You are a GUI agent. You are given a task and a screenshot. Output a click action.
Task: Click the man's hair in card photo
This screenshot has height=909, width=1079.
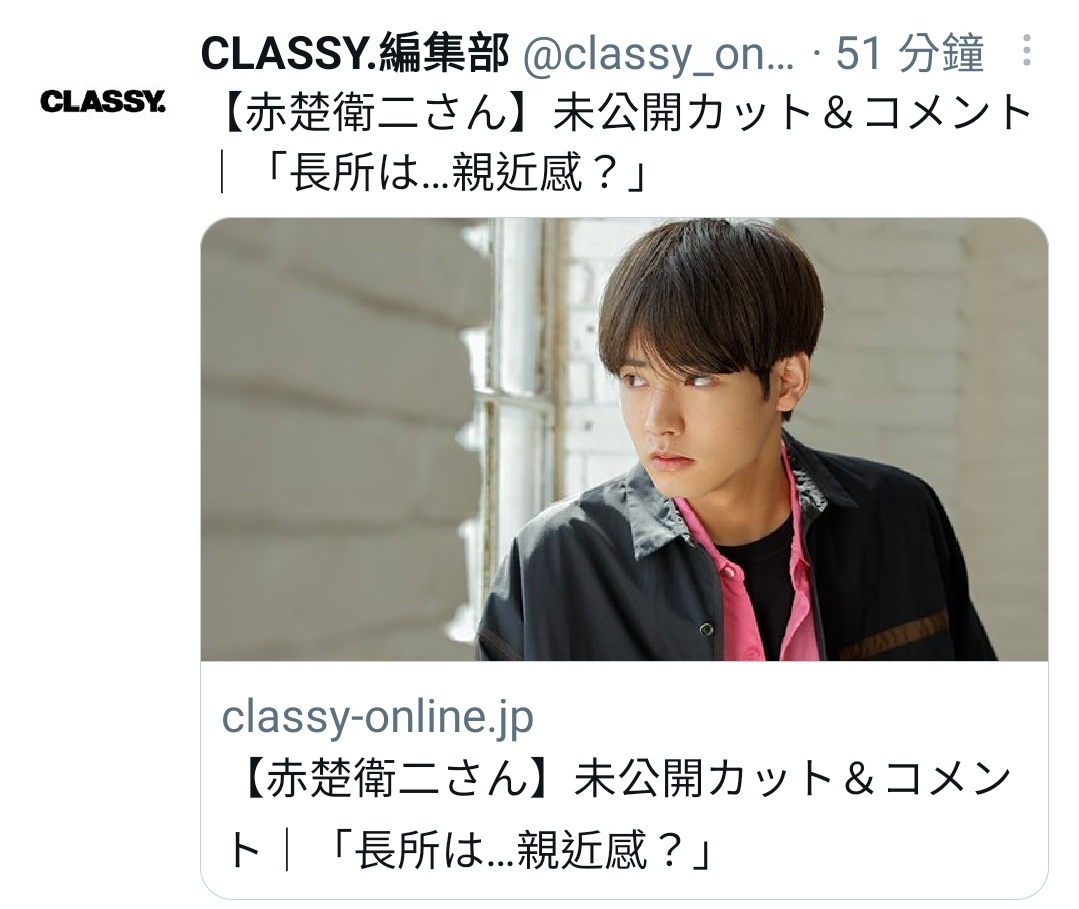(x=709, y=296)
